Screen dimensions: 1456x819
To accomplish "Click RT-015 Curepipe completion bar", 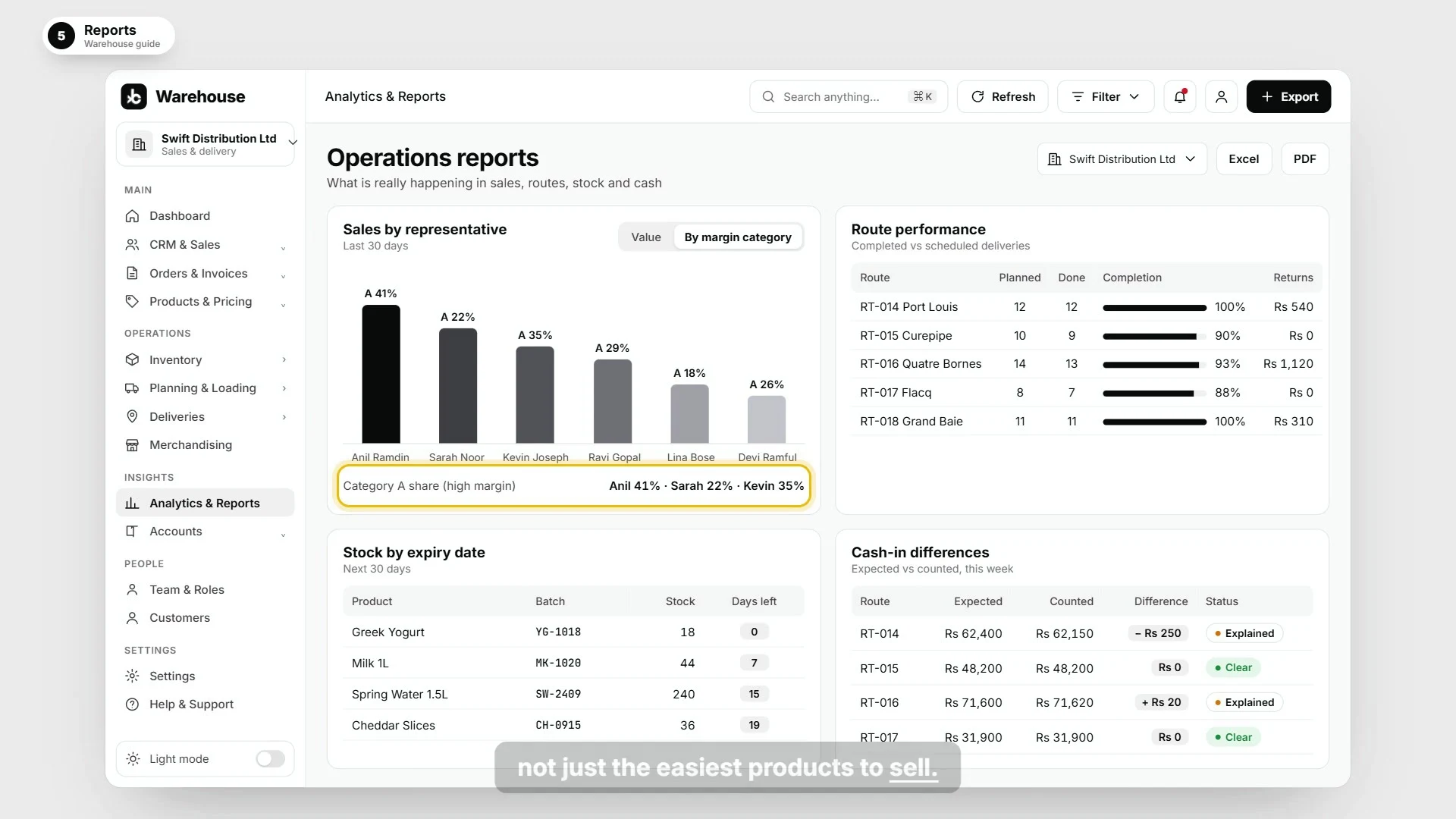I will click(x=1154, y=336).
